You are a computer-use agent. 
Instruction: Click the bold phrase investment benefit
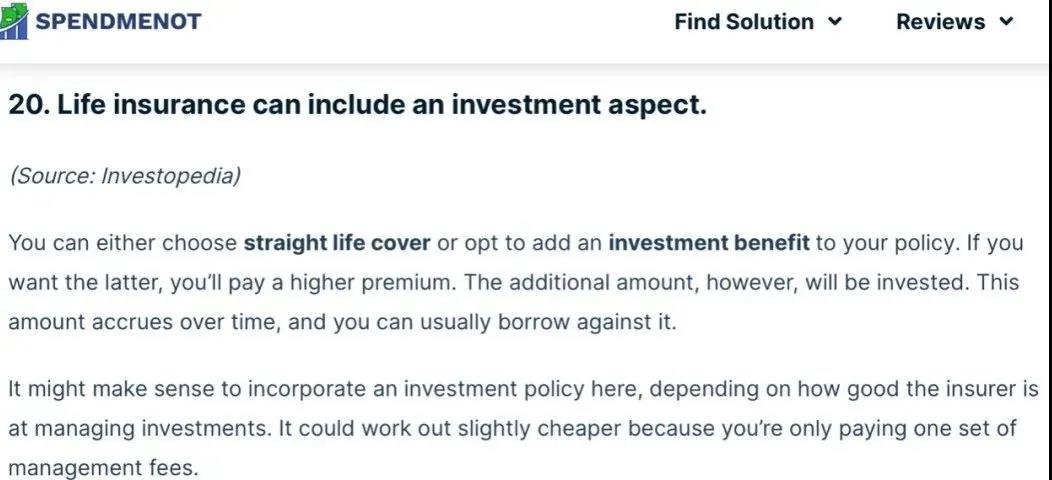[x=709, y=243]
